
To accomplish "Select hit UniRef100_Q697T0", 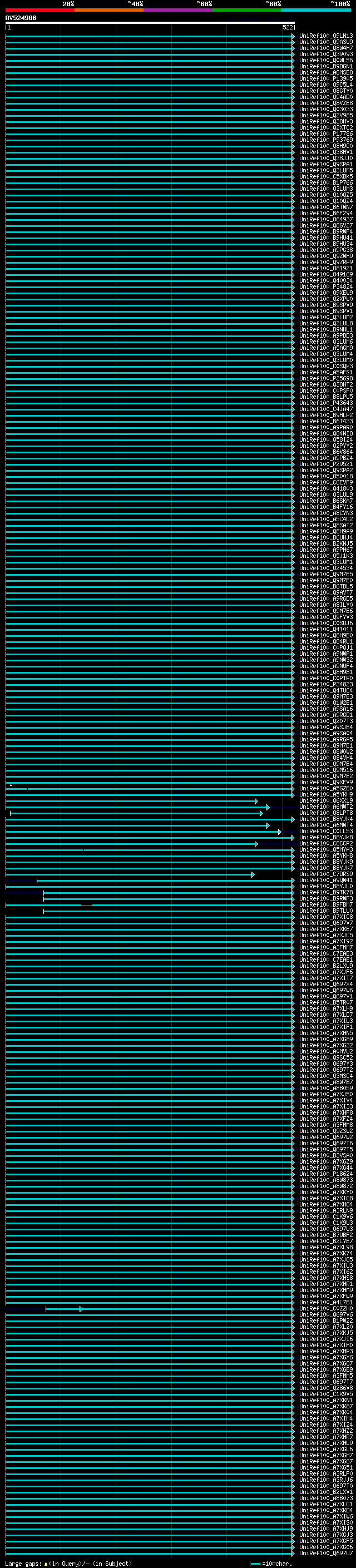I will pyautogui.click(x=326, y=1486).
